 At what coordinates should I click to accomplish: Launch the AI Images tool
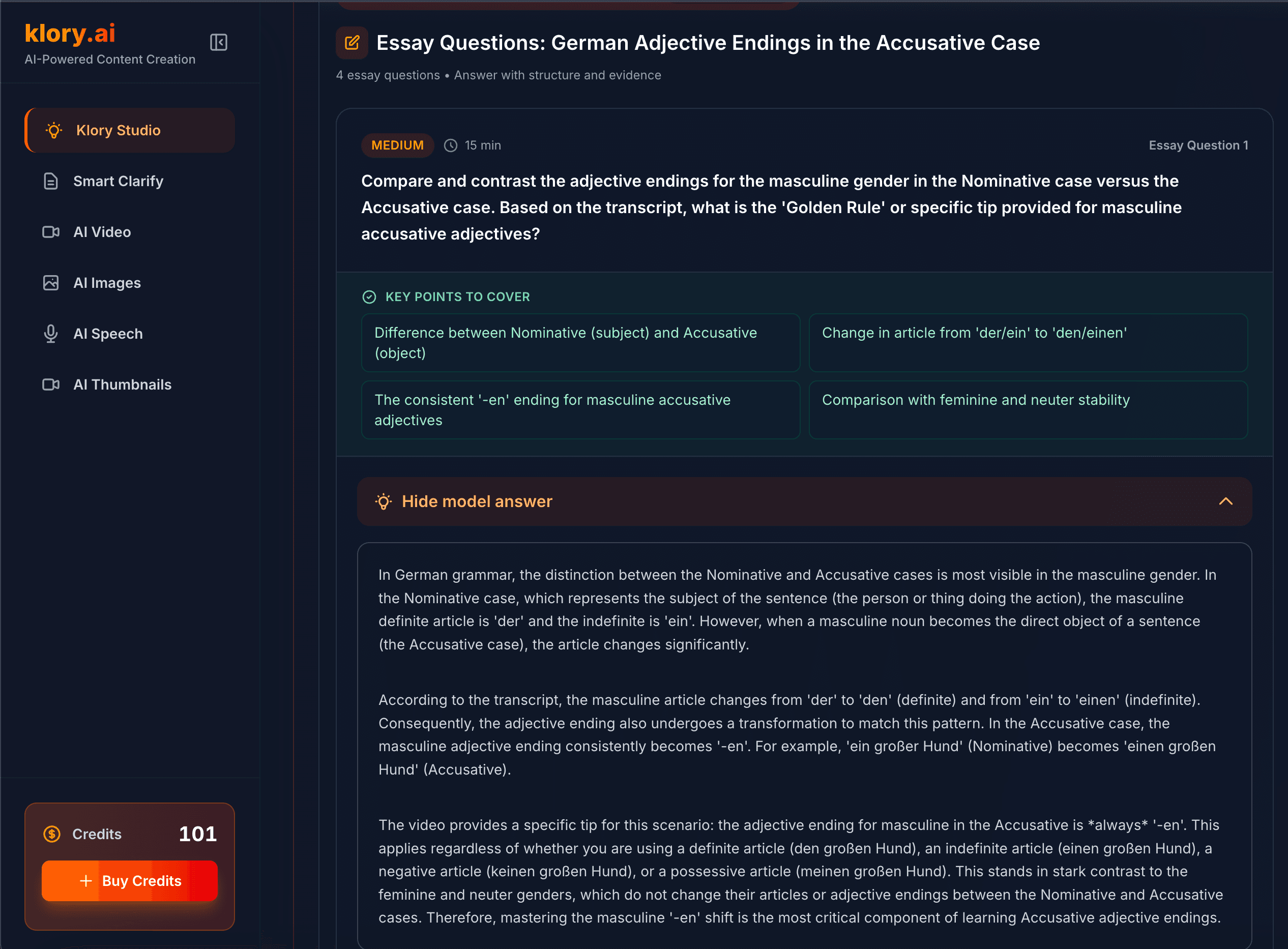point(107,283)
